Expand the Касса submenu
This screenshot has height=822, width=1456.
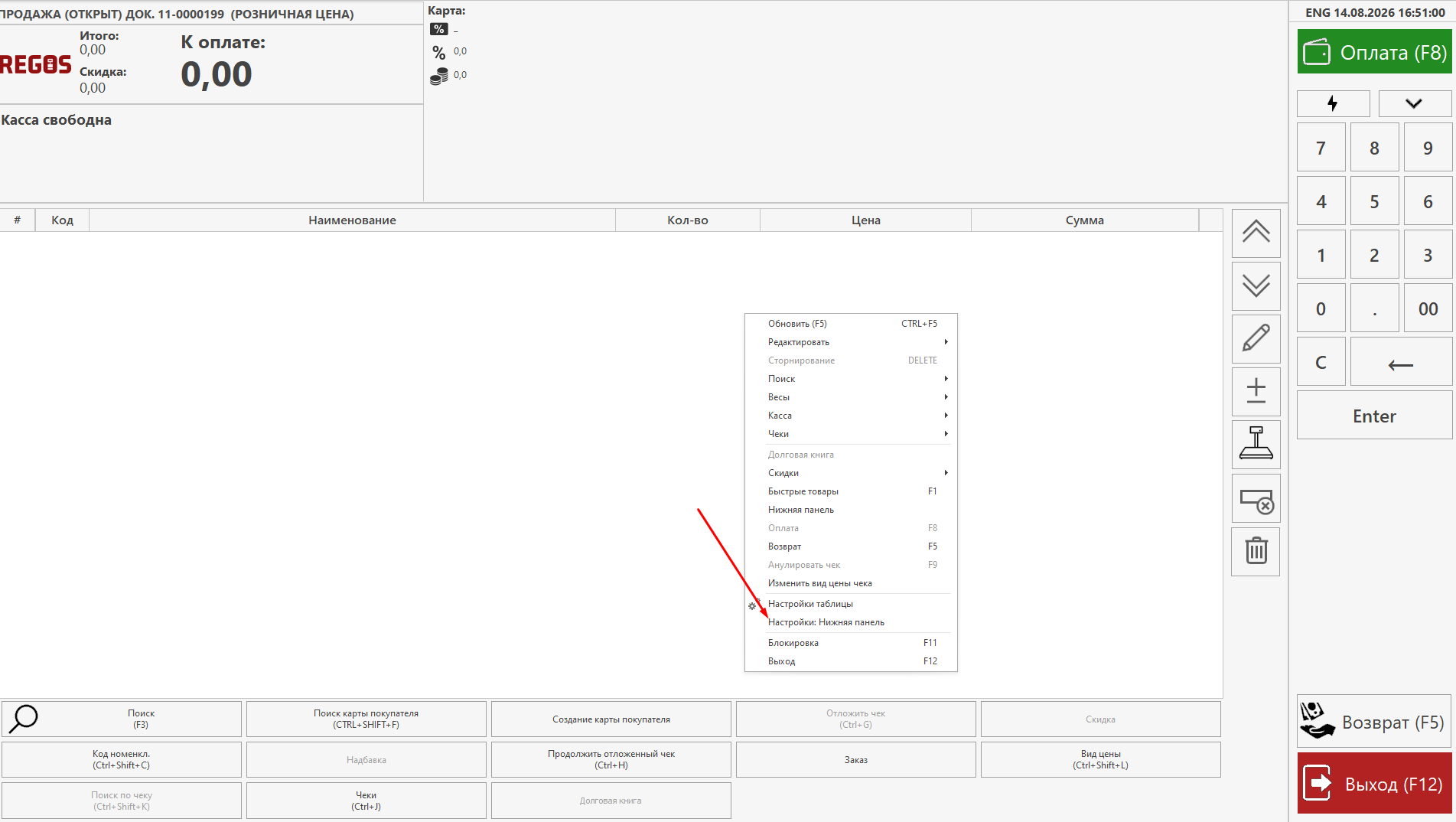tap(851, 416)
